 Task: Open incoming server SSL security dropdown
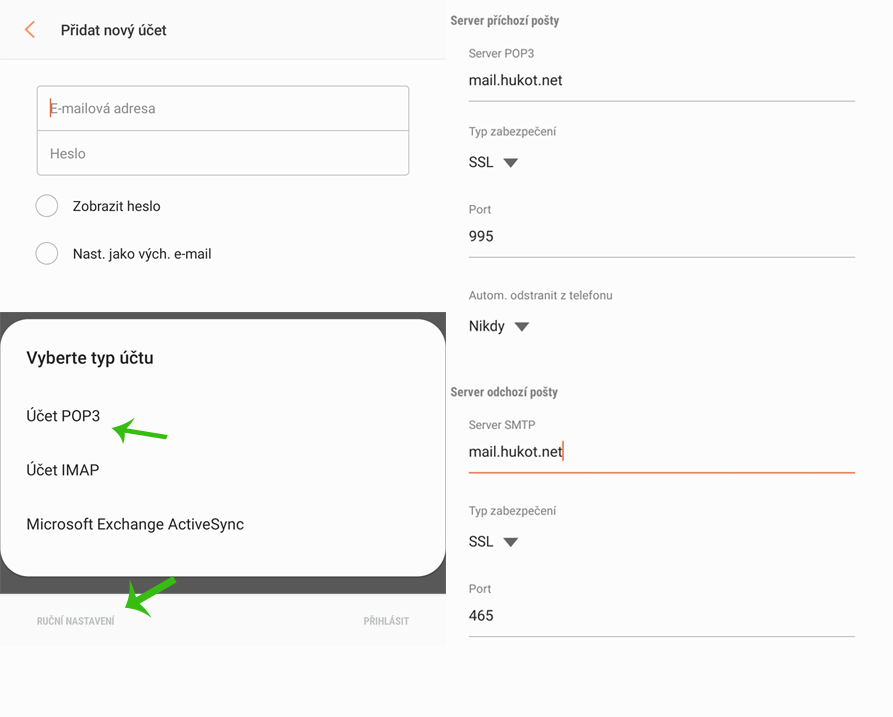[x=494, y=162]
